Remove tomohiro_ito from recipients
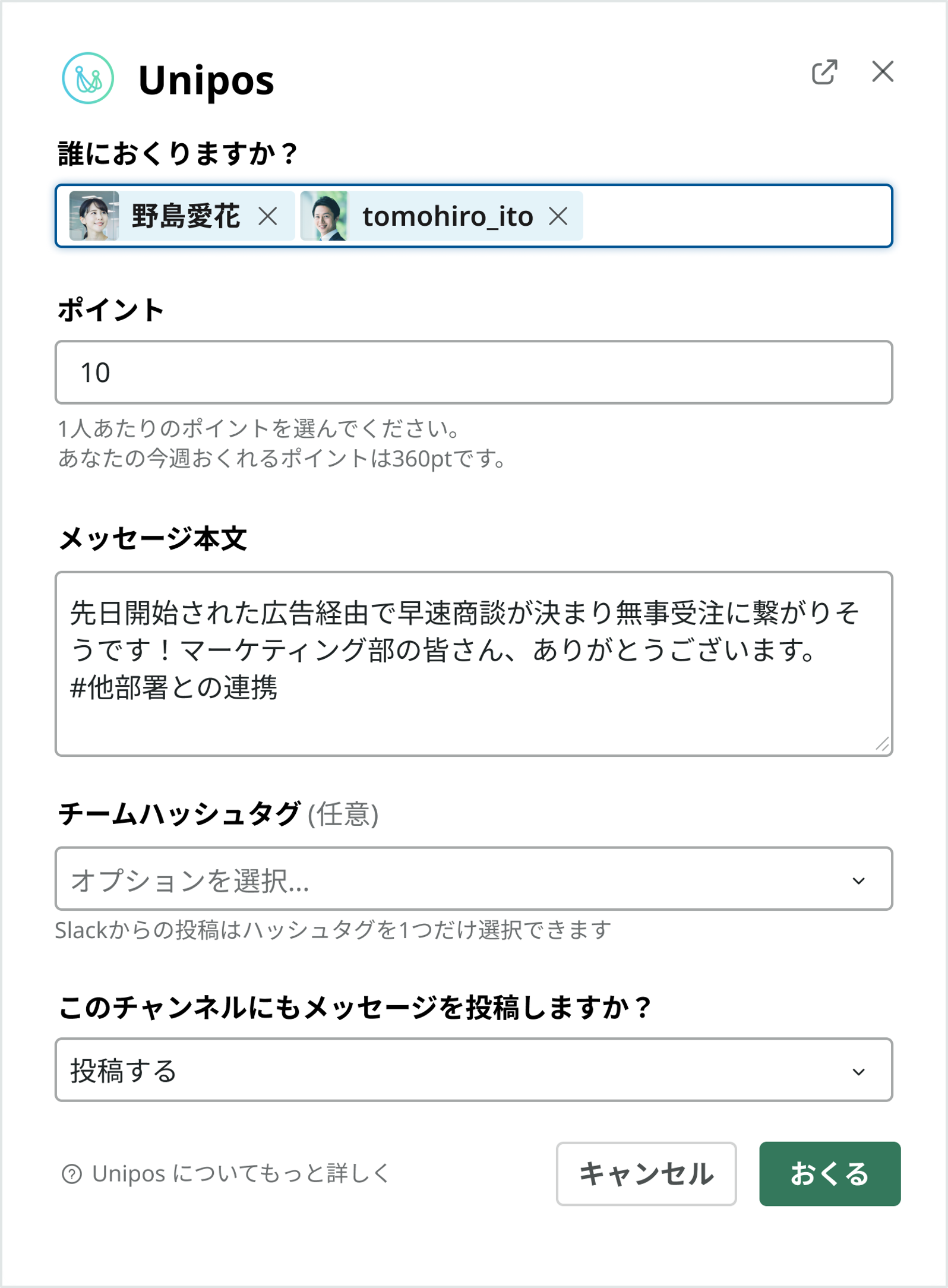 558,216
